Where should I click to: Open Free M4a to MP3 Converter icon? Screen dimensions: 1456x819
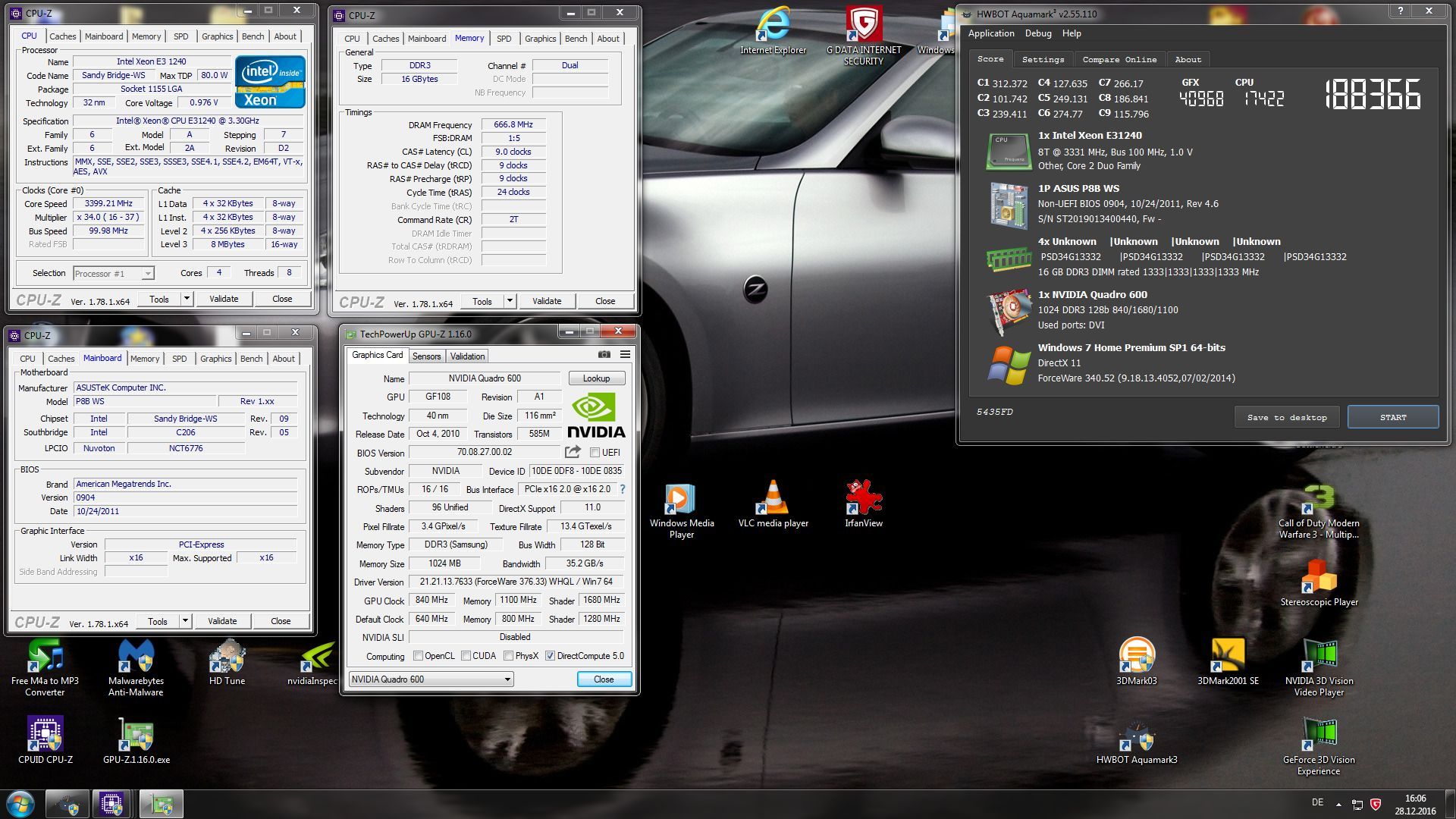45,668
